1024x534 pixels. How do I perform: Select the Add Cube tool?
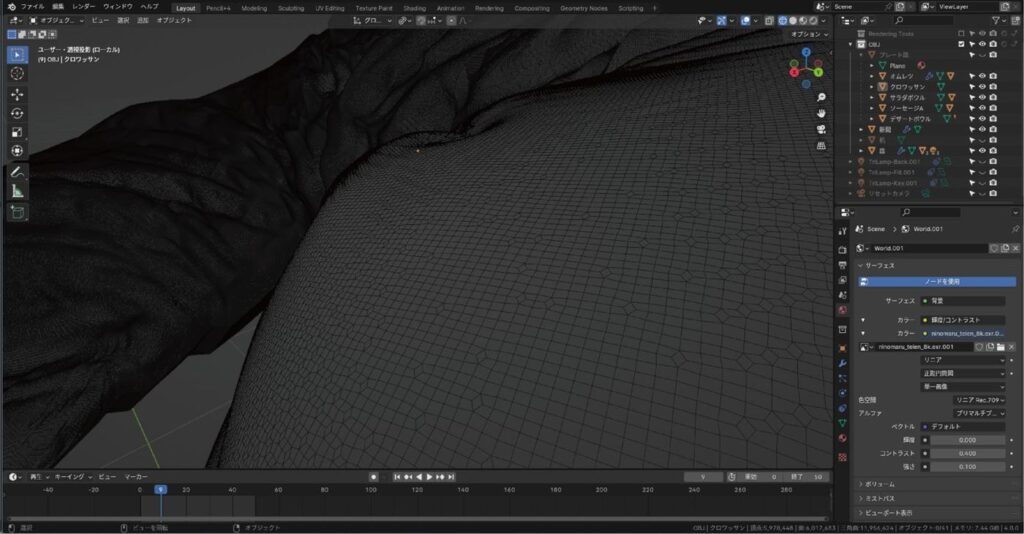coord(17,212)
